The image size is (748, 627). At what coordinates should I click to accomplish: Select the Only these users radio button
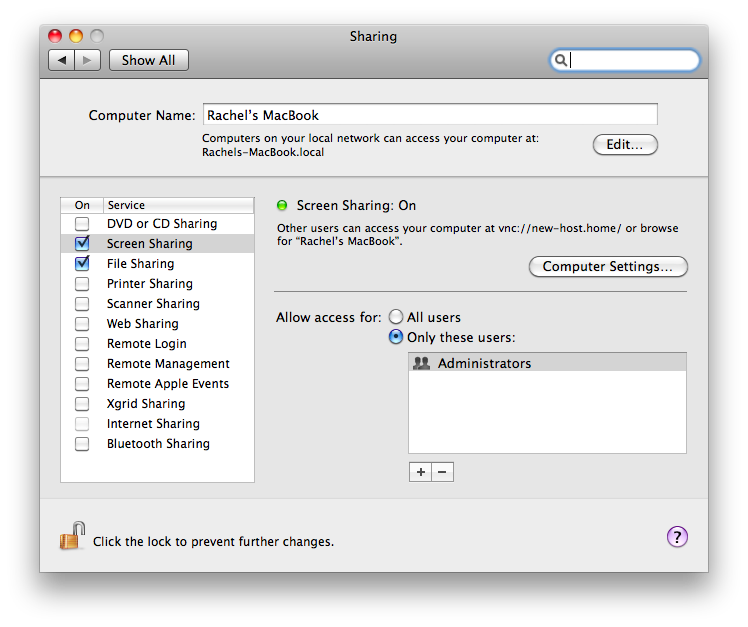(395, 337)
